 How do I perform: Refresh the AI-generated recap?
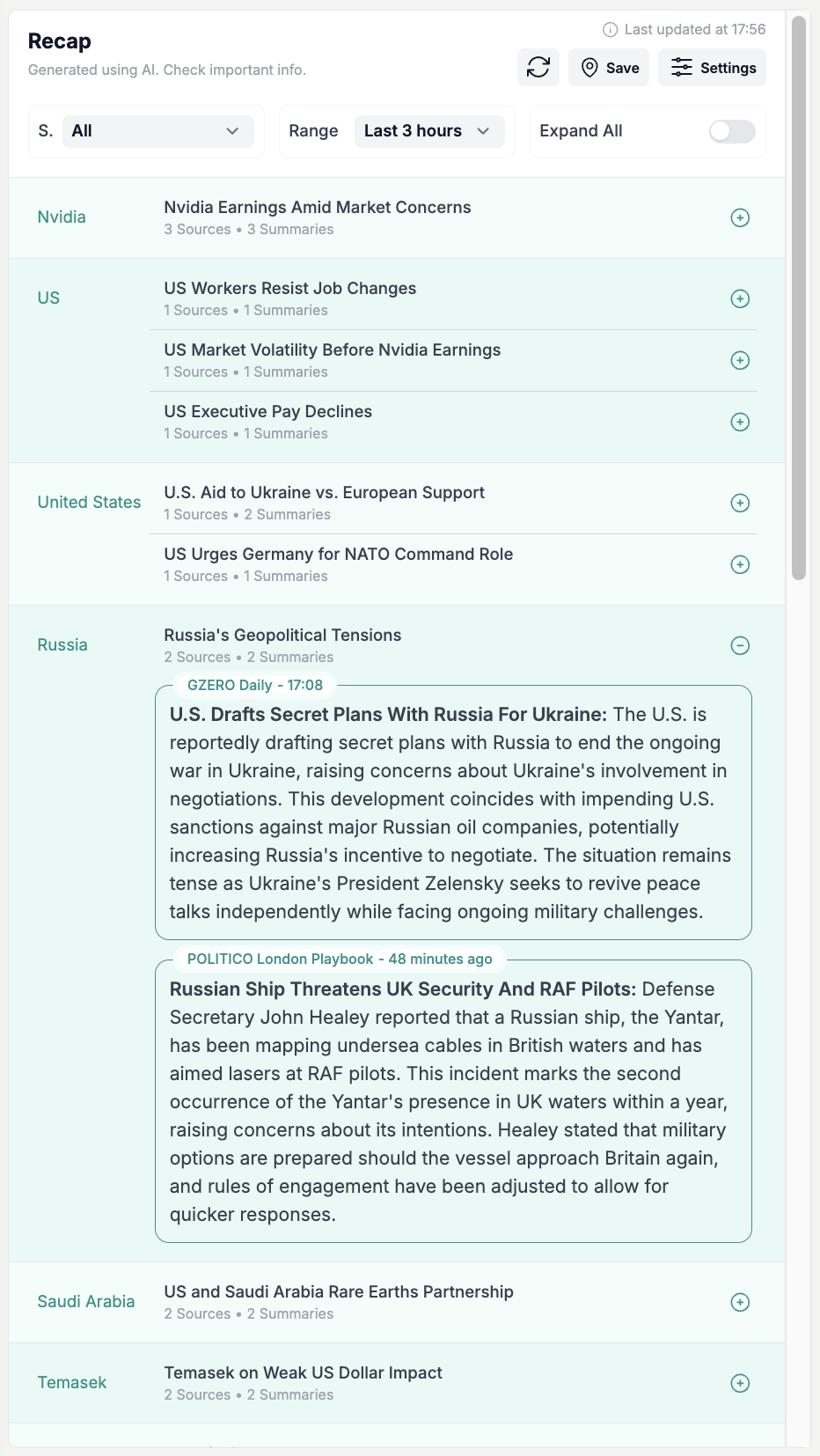click(538, 67)
